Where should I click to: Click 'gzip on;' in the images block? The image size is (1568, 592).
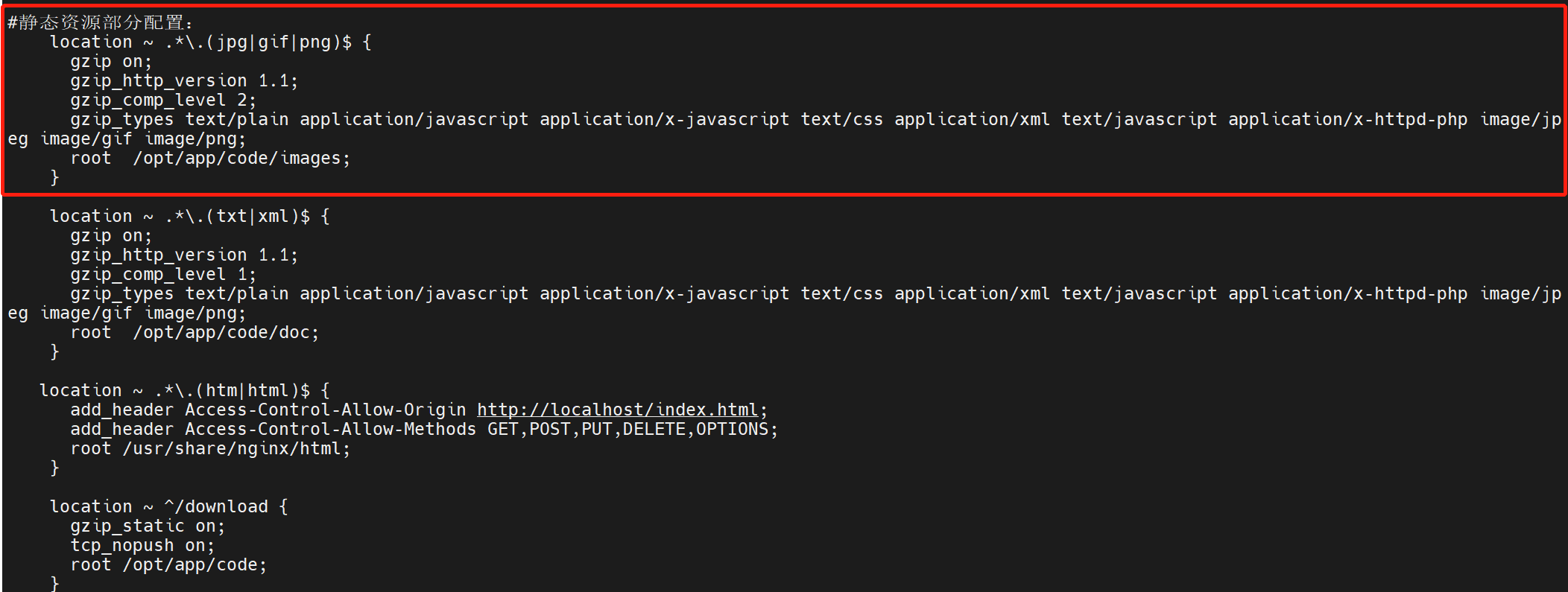pos(111,61)
